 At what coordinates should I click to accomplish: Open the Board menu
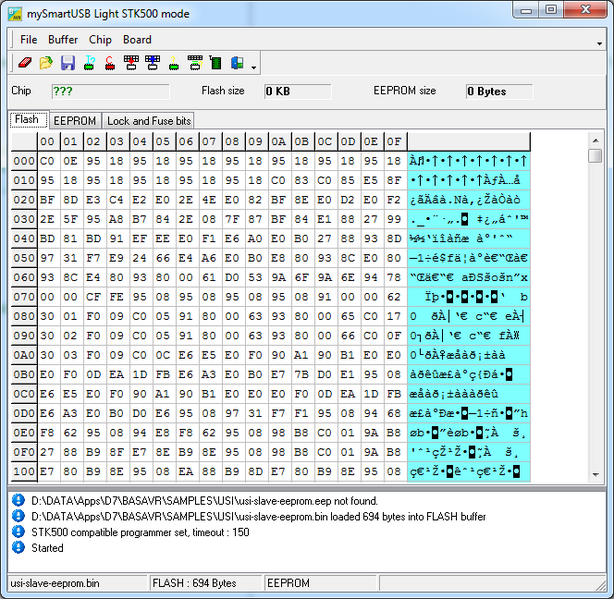[x=137, y=40]
